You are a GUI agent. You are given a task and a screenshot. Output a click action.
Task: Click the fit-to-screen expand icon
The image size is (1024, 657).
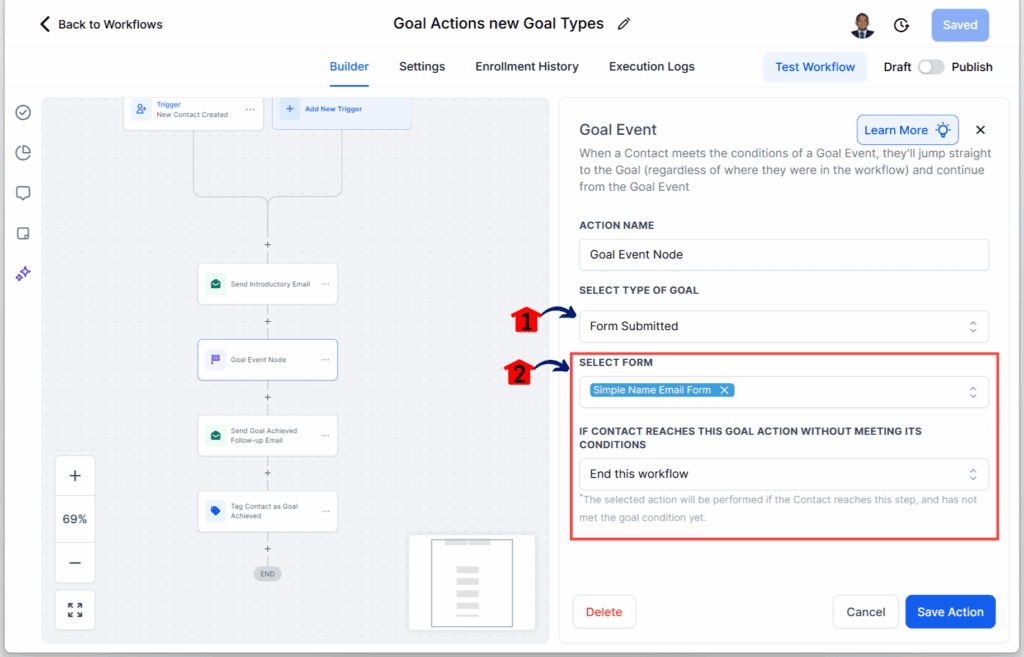coord(75,609)
